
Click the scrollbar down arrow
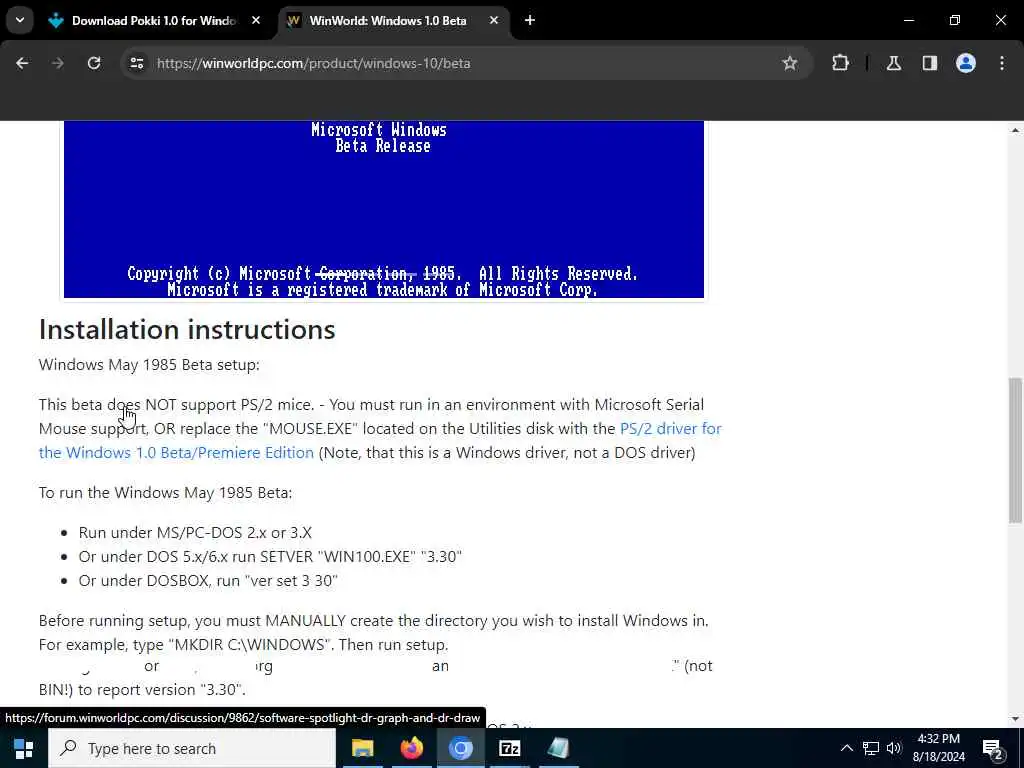(1015, 718)
